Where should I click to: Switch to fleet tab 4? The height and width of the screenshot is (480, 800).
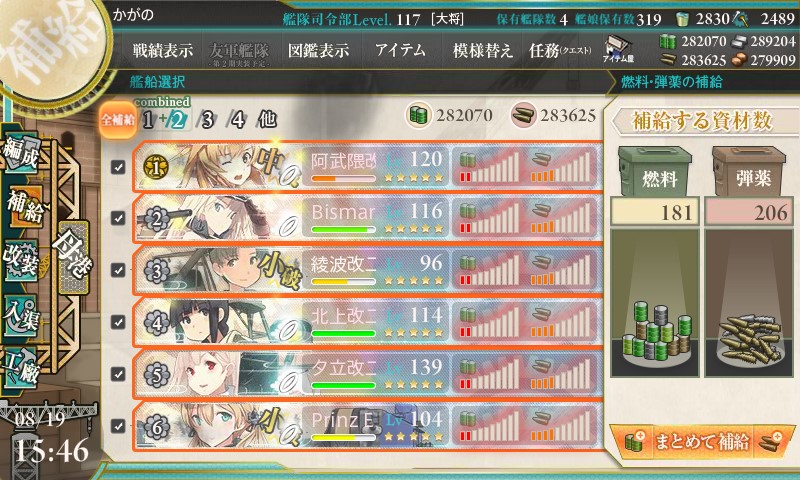point(238,120)
